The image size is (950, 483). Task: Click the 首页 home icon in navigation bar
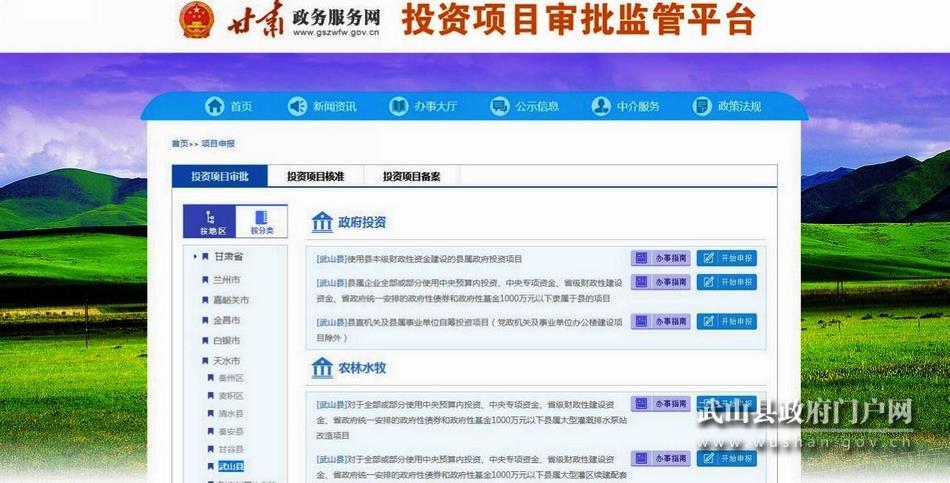point(214,107)
